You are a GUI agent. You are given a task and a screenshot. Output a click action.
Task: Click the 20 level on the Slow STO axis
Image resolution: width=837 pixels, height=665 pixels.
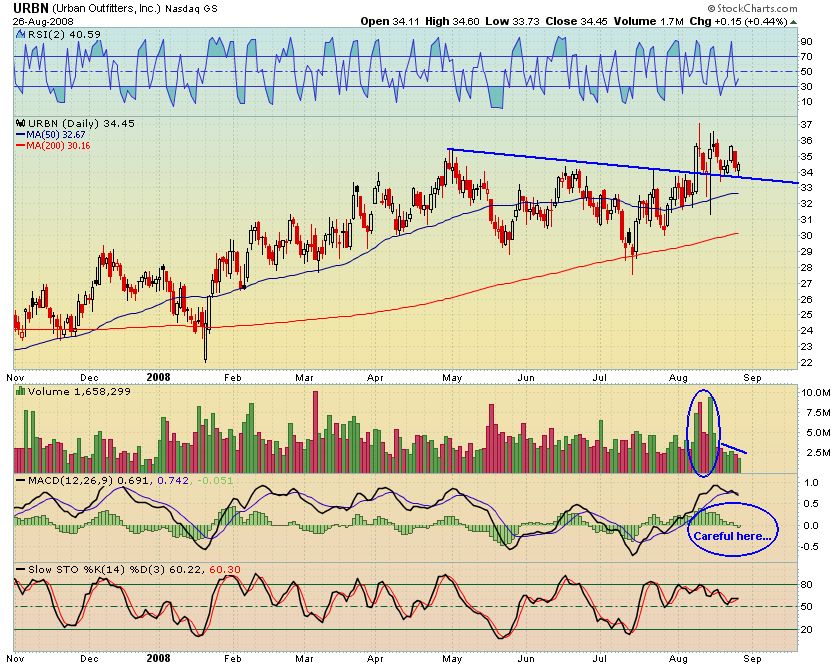tap(806, 629)
